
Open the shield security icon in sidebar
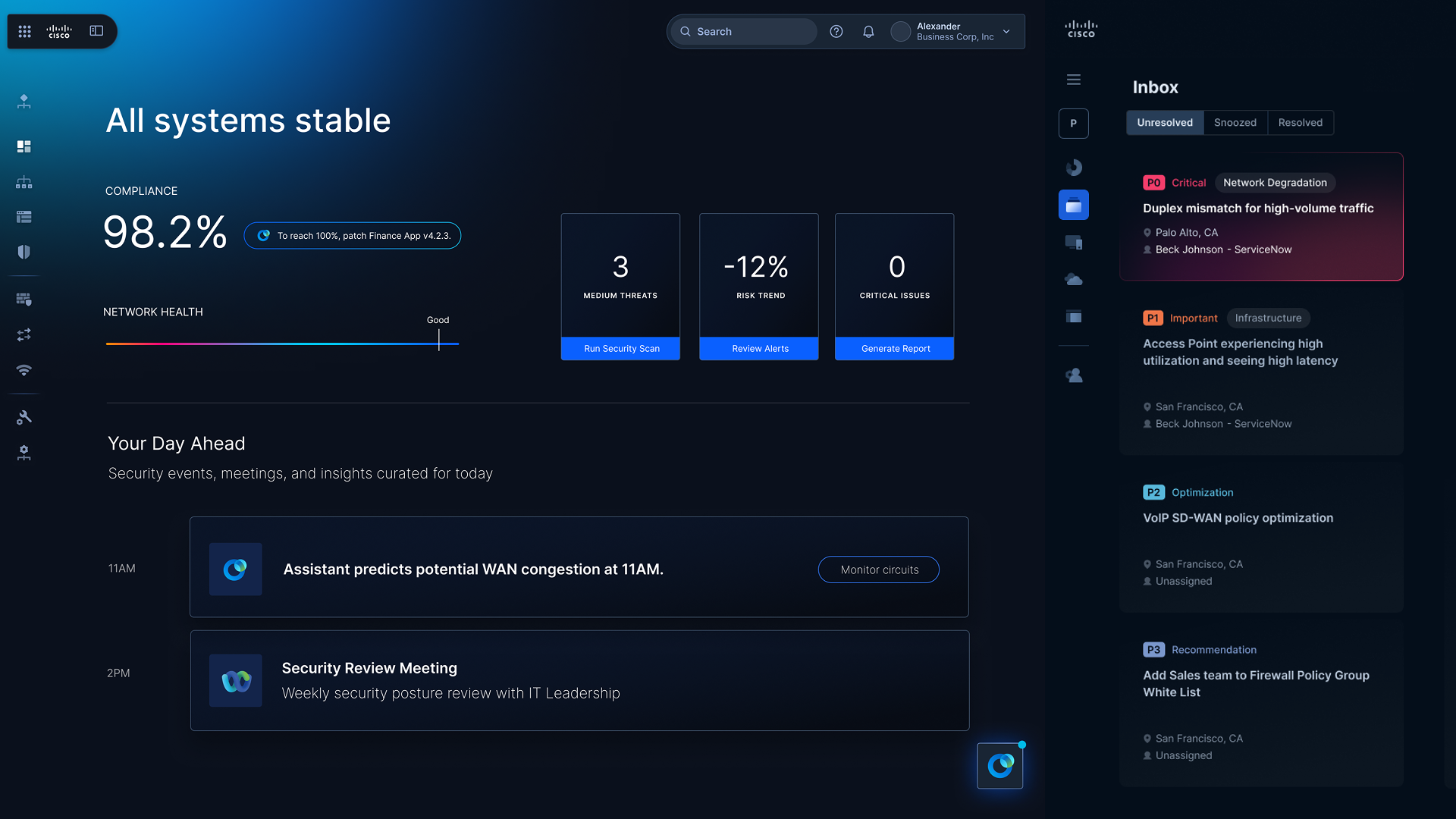coord(24,252)
